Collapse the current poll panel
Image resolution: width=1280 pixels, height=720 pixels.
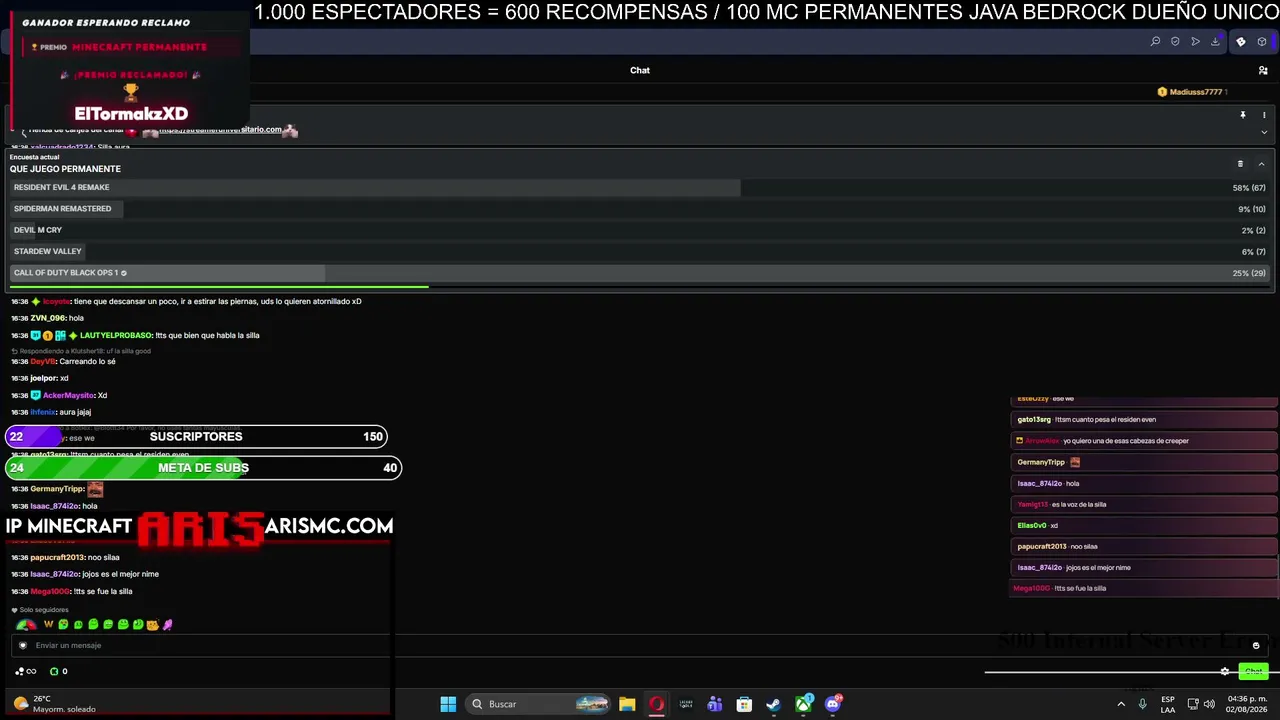pos(1261,164)
